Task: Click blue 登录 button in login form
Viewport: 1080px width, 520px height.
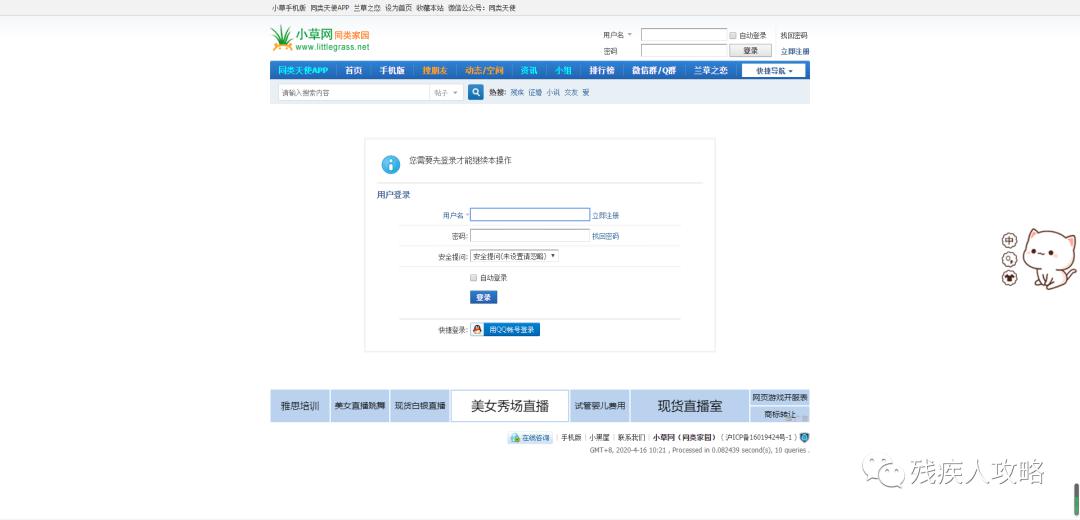Action: tap(484, 298)
